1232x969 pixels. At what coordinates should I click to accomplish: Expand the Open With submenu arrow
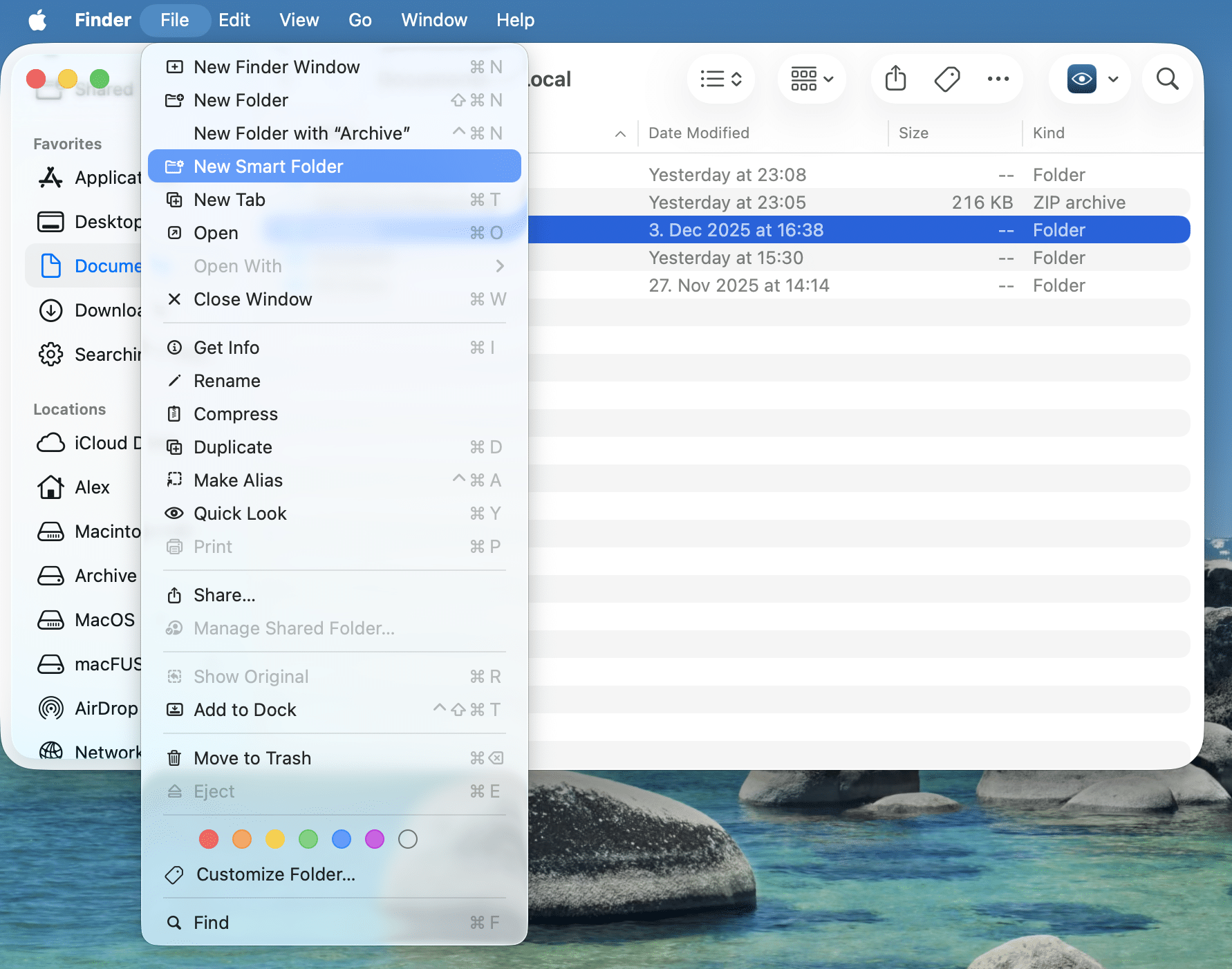(500, 266)
